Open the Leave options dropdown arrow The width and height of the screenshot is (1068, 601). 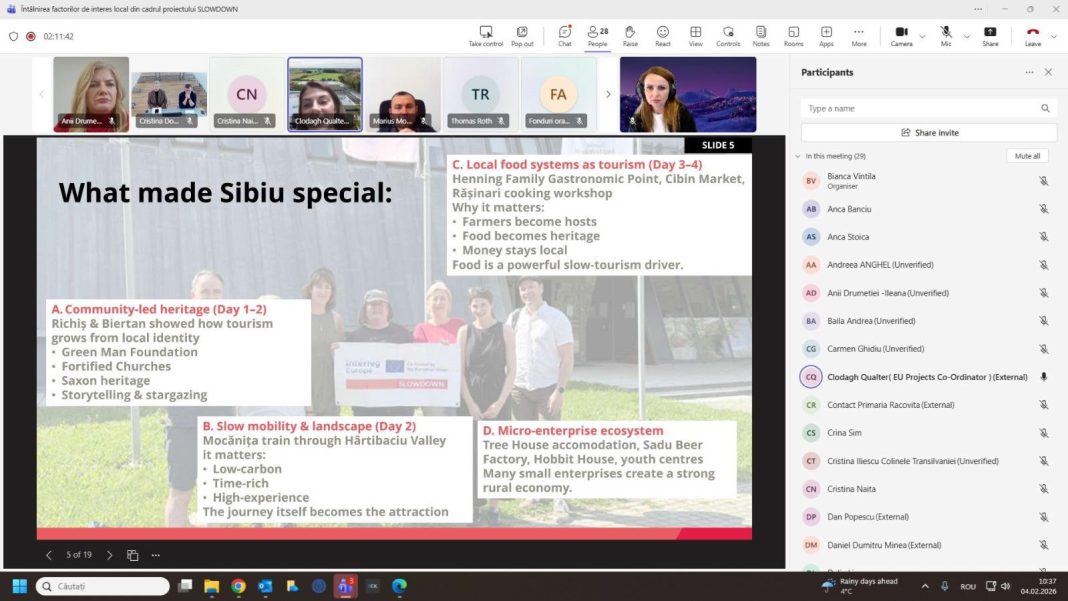1055,37
